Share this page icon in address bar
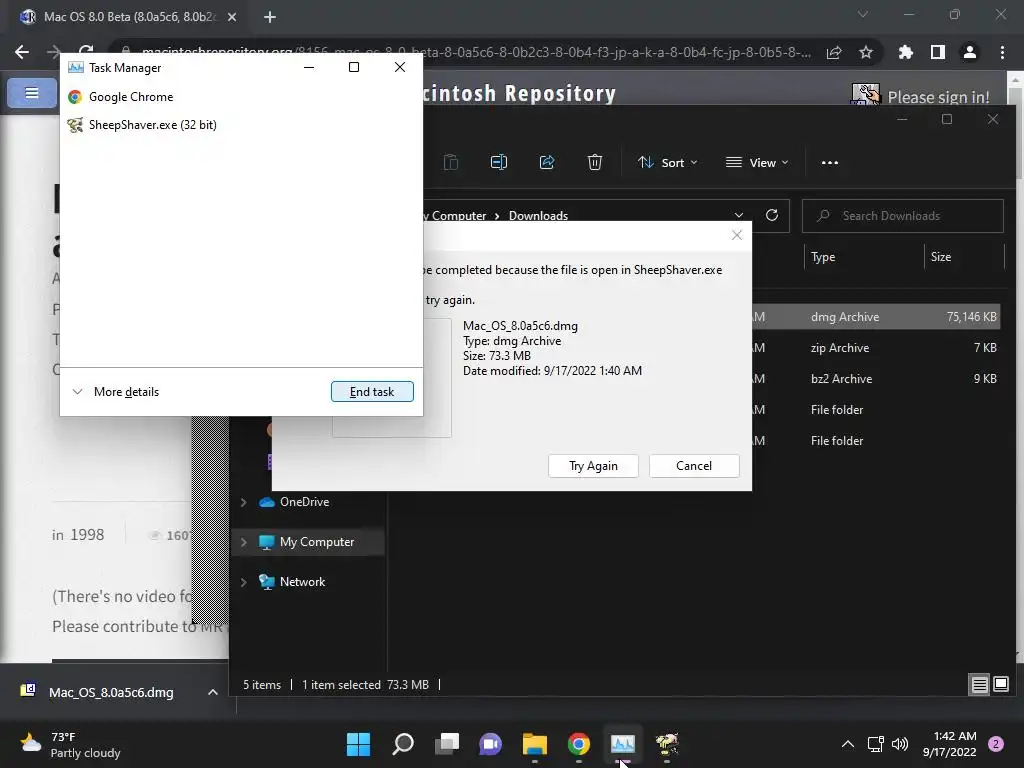This screenshot has height=768, width=1024. 834,52
